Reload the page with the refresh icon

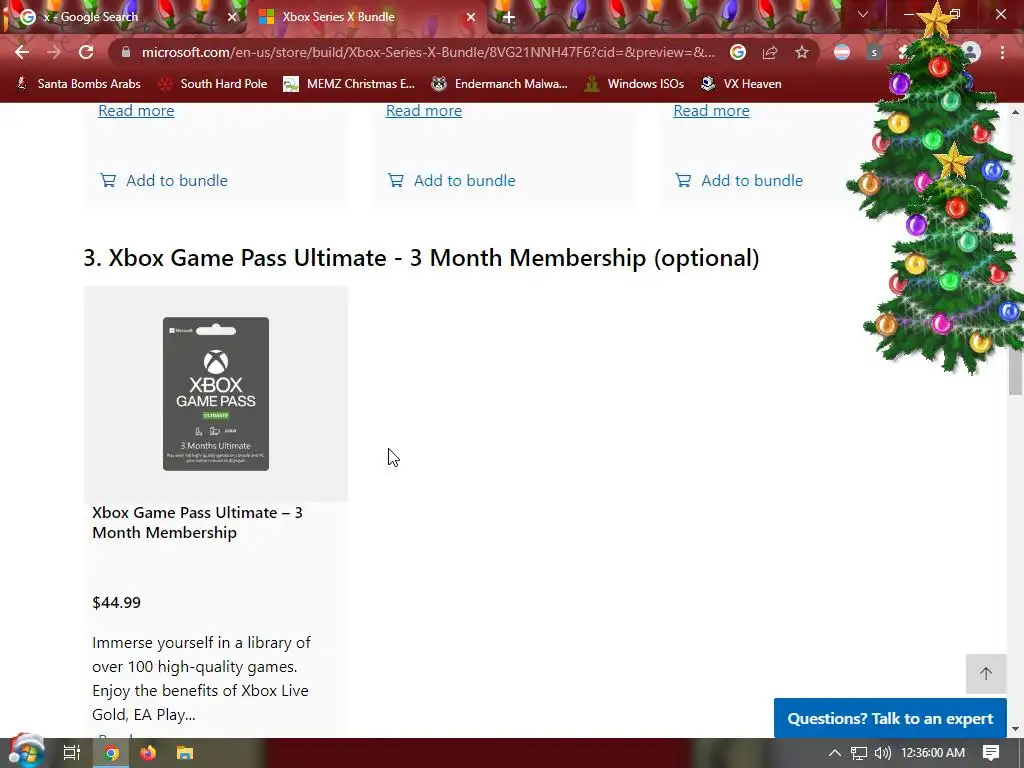[86, 52]
